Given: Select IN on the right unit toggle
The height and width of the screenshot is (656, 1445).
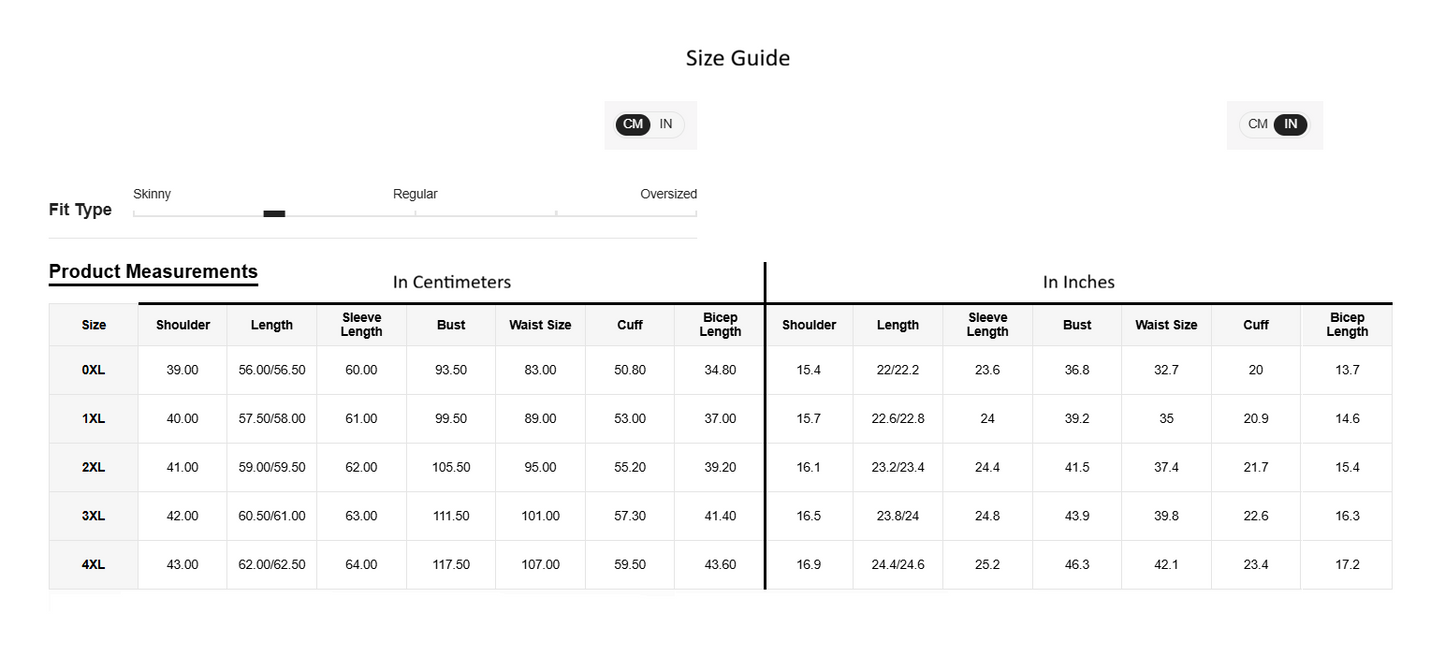Looking at the screenshot, I should tap(1291, 124).
